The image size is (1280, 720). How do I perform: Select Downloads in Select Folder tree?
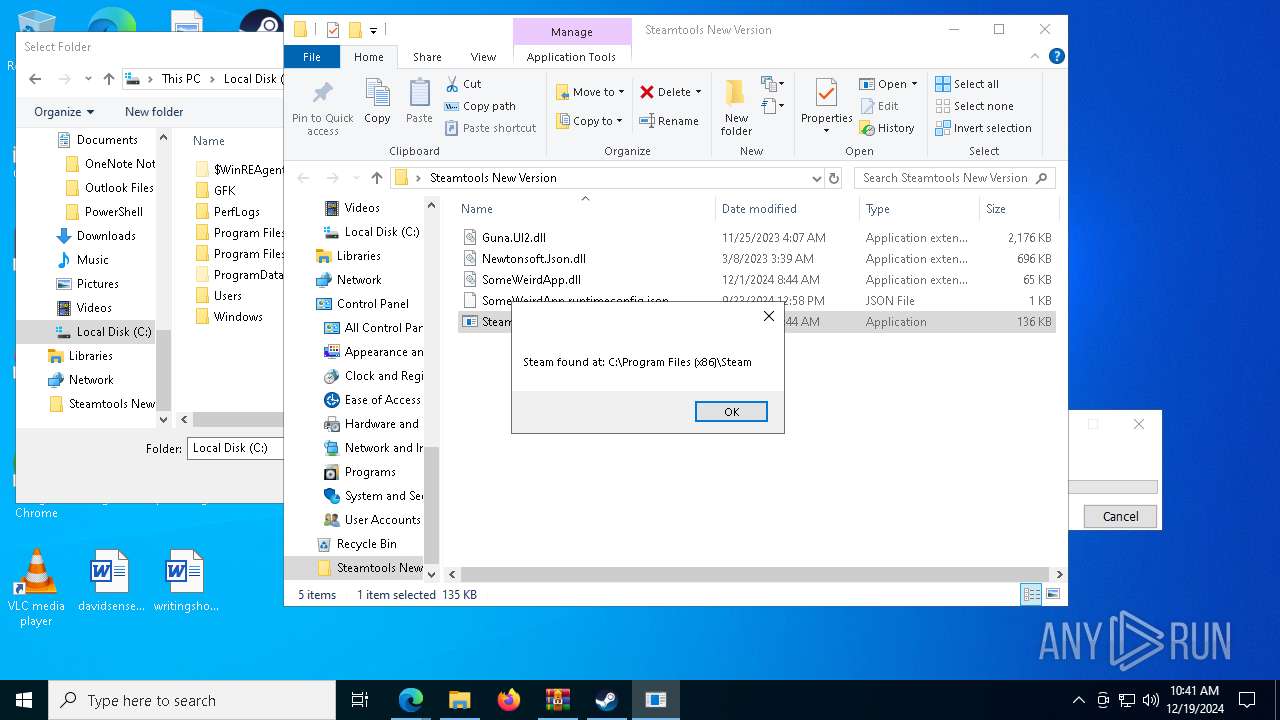click(x=106, y=236)
